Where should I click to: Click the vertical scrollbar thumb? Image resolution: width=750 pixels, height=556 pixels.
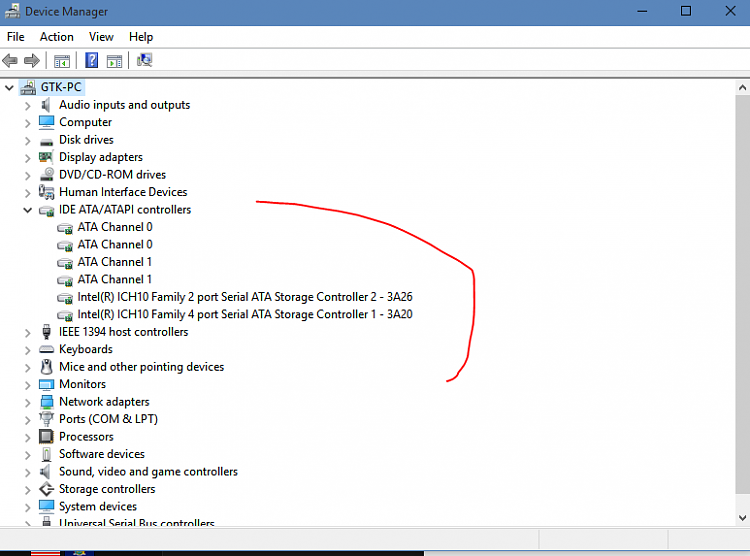[x=742, y=295]
